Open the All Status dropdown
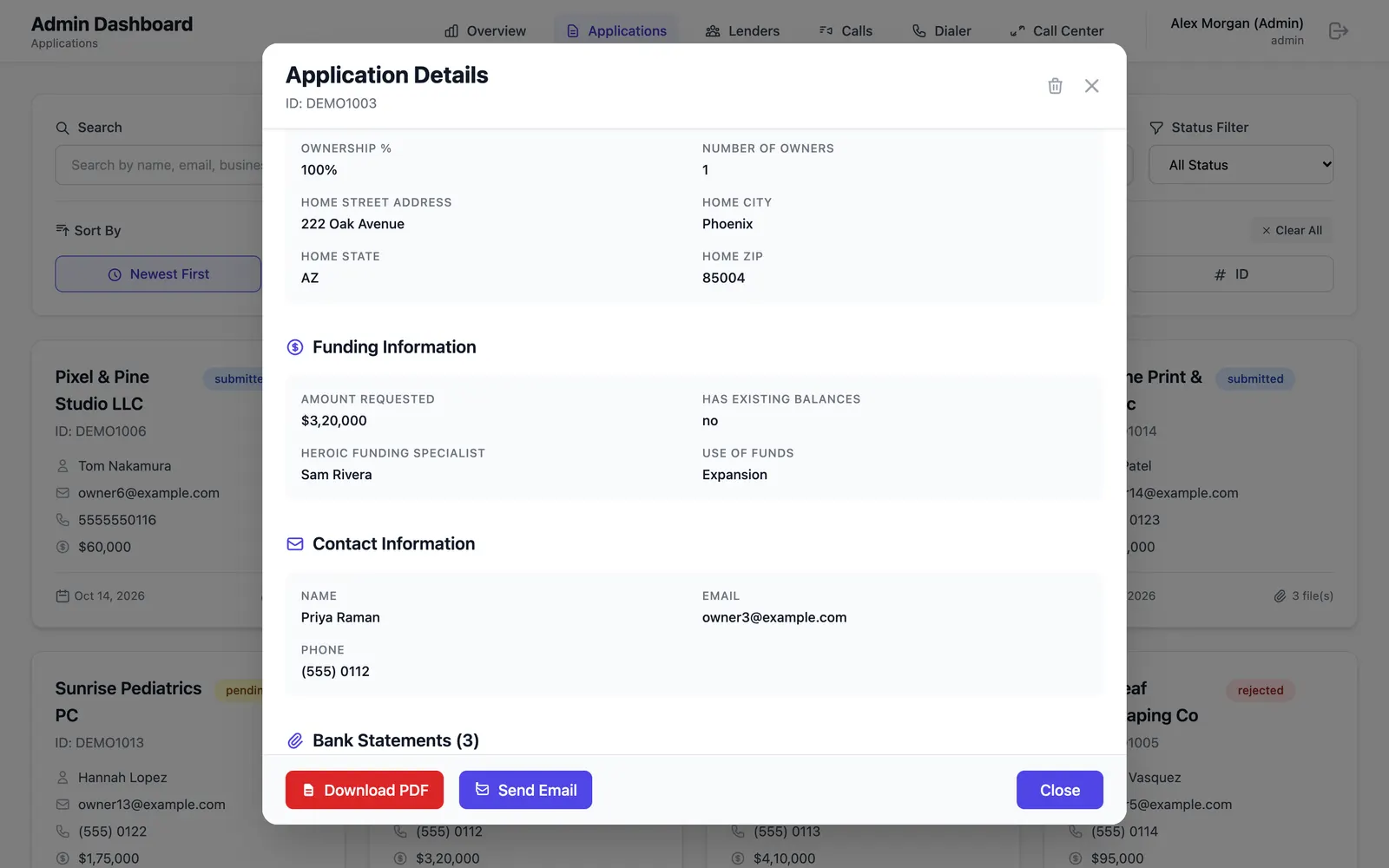Screen dimensions: 1389x868 coord(1241,165)
